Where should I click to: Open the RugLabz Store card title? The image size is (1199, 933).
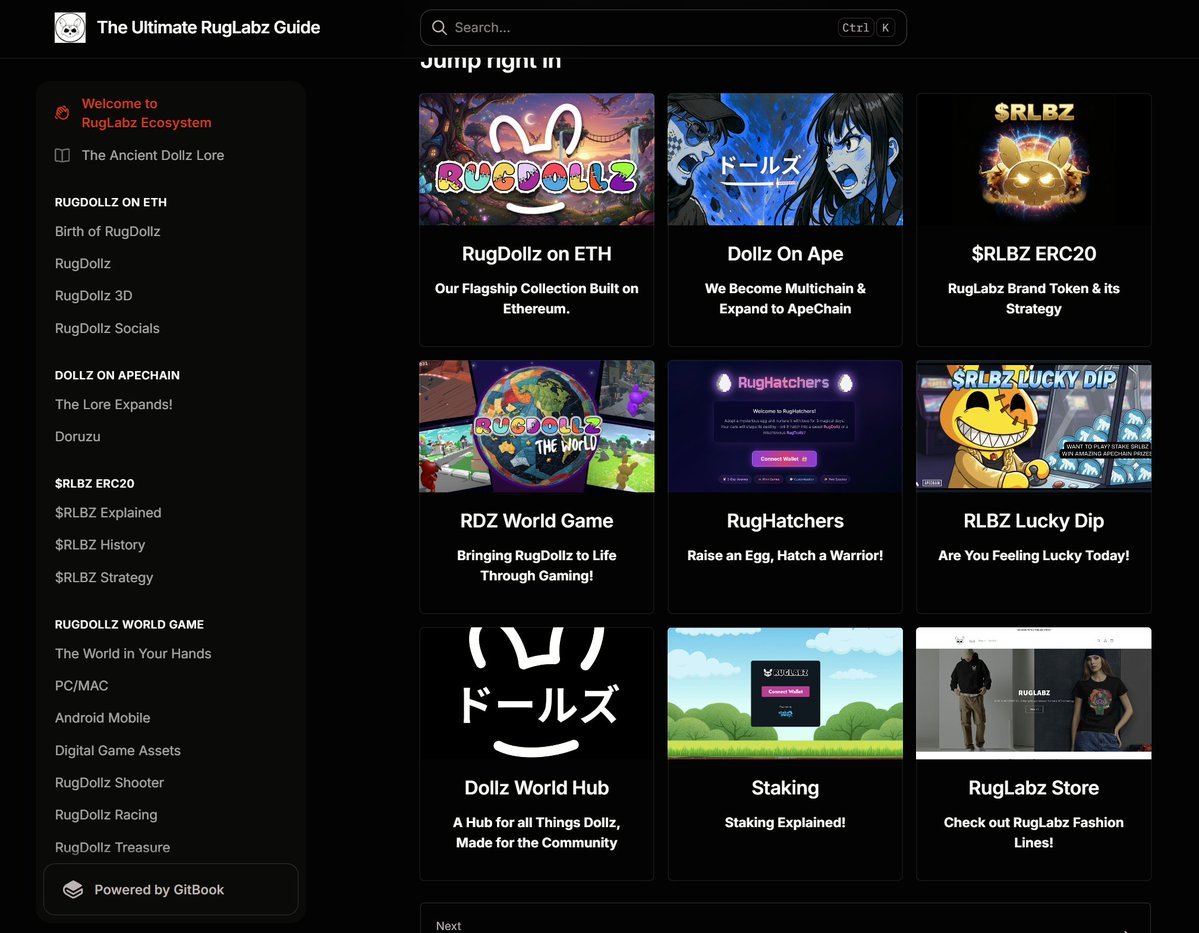(1034, 788)
